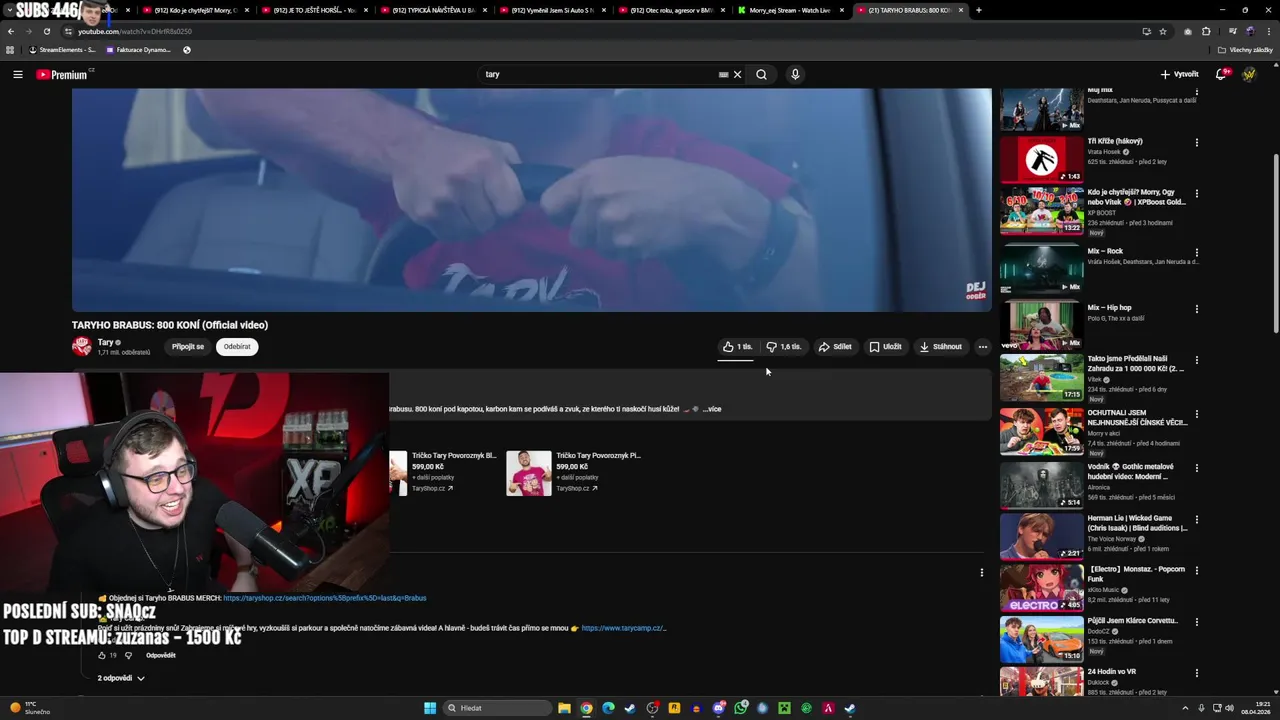
Task: Open a new browser tab
Action: click(978, 10)
